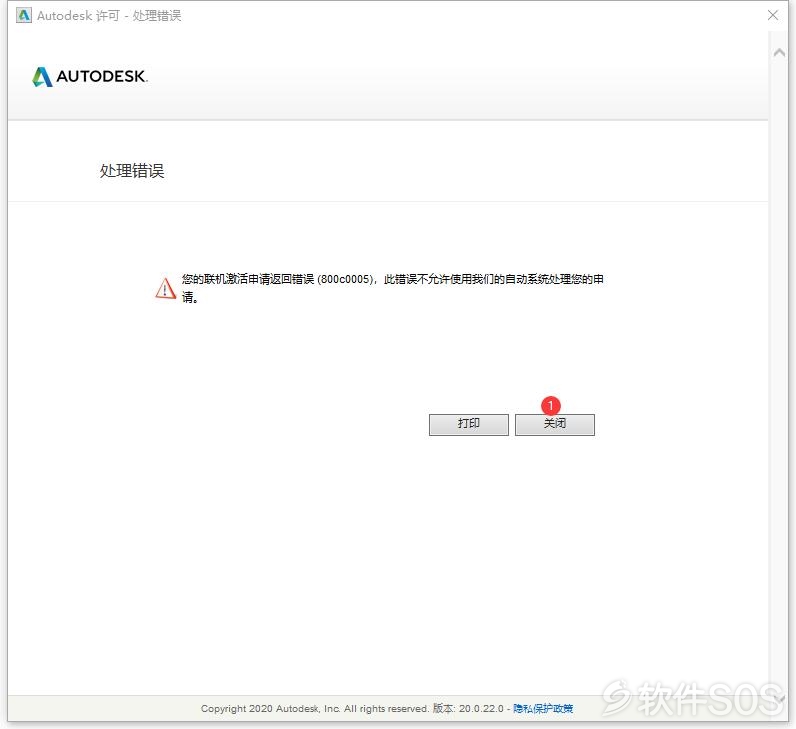
Task: Click the scrollbar up arrow
Action: click(779, 52)
